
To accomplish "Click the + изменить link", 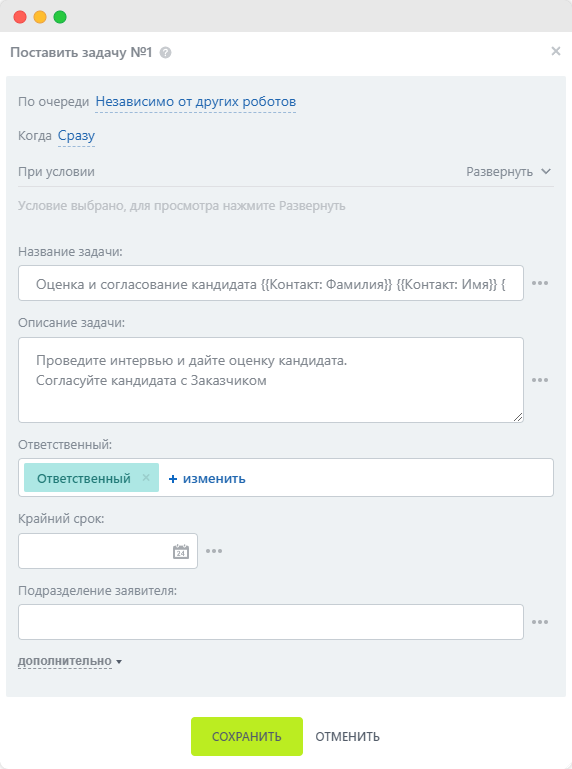I will click(207, 479).
